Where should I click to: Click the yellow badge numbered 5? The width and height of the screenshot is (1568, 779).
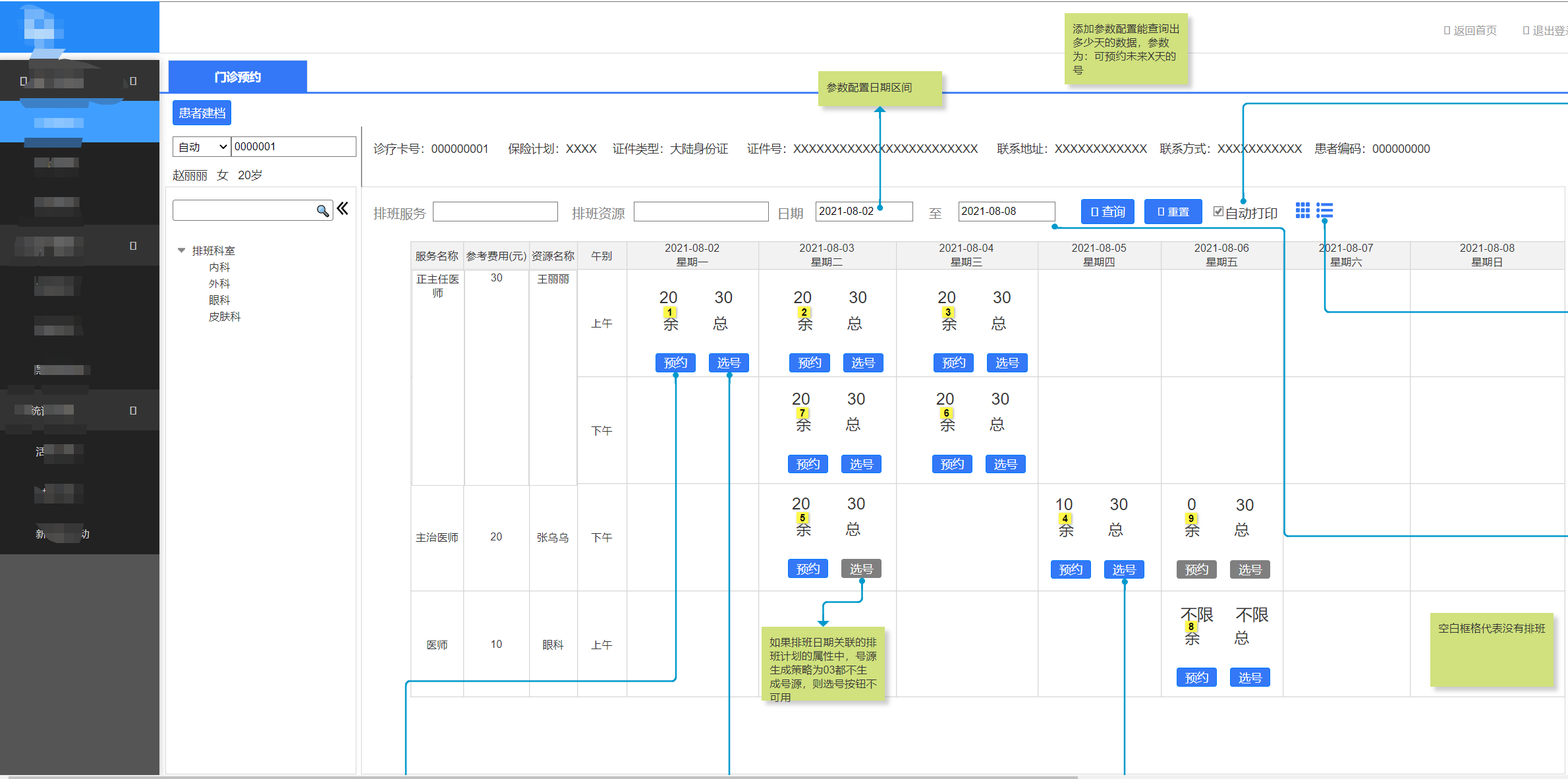[802, 518]
